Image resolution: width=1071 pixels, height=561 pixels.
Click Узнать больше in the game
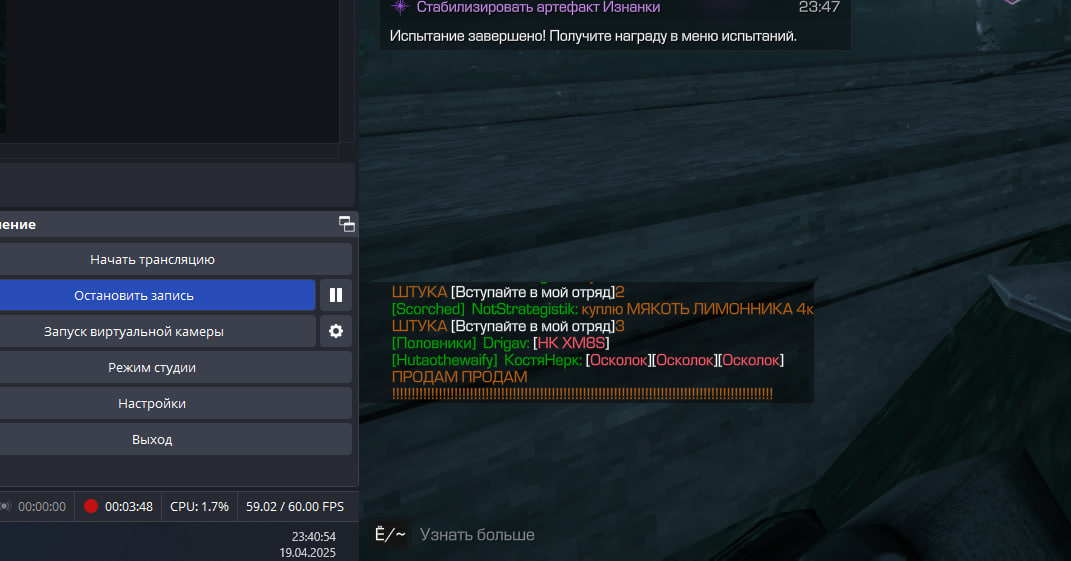tap(477, 534)
